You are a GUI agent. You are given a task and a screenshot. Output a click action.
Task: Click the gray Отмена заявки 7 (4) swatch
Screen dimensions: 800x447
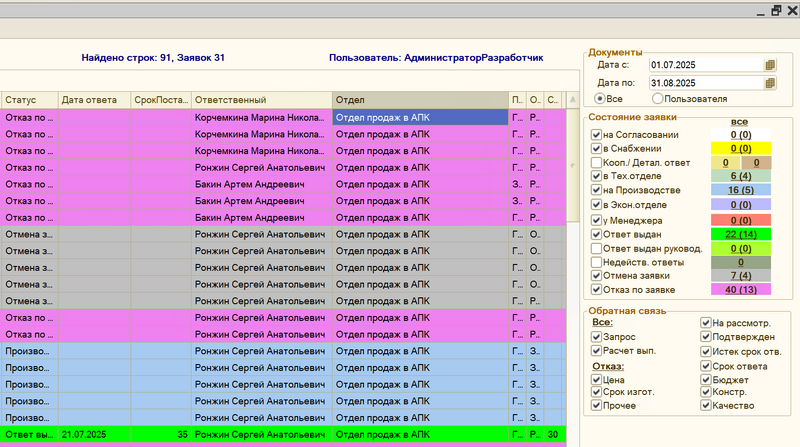pyautogui.click(x=741, y=276)
